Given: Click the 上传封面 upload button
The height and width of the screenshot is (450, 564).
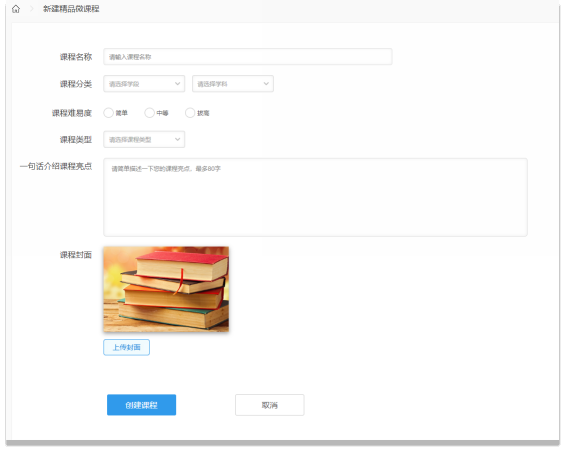Looking at the screenshot, I should [126, 347].
